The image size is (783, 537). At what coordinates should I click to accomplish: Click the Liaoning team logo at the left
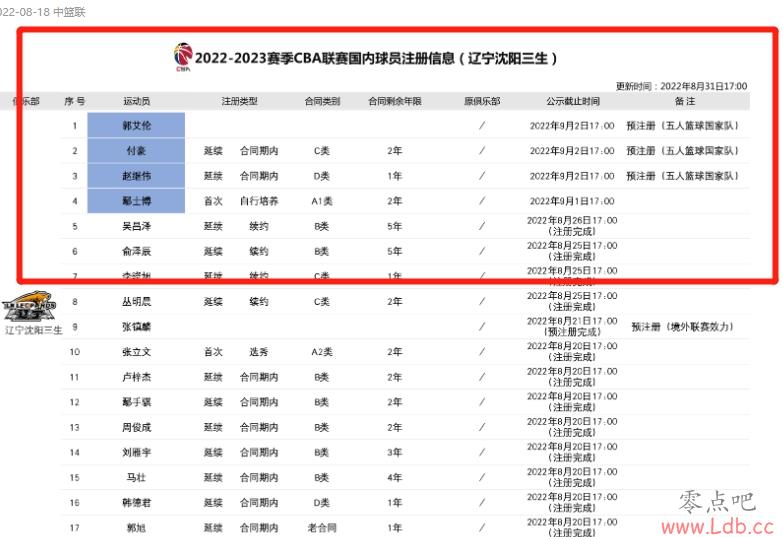pos(29,306)
